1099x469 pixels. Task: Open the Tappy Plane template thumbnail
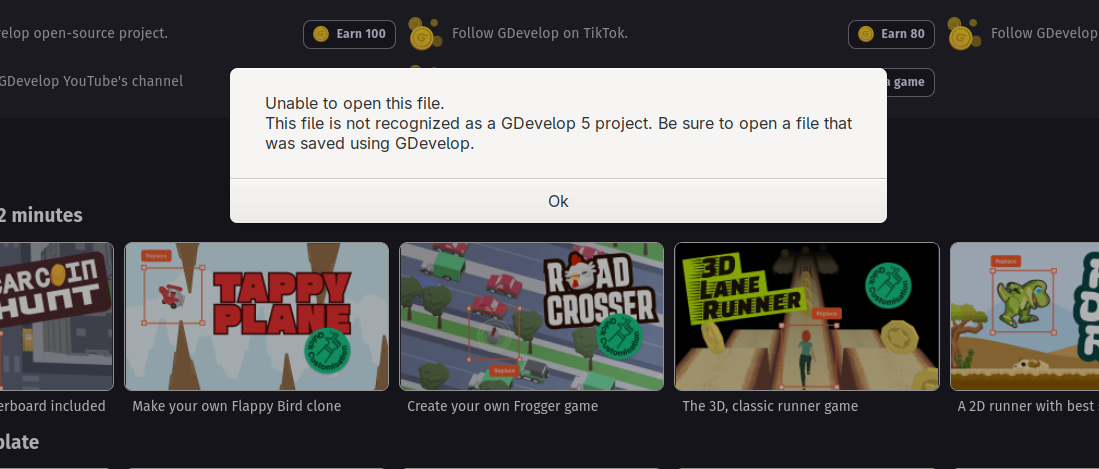[257, 316]
